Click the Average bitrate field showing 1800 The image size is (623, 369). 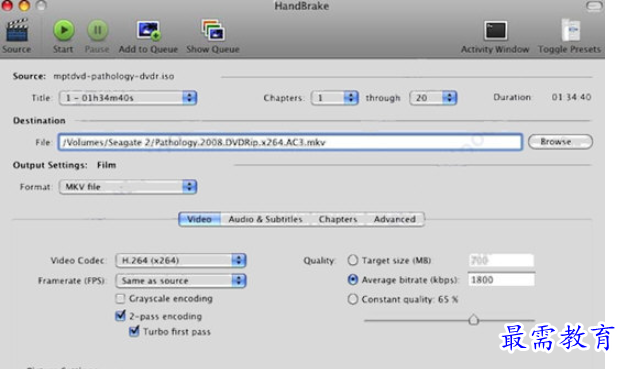501,280
